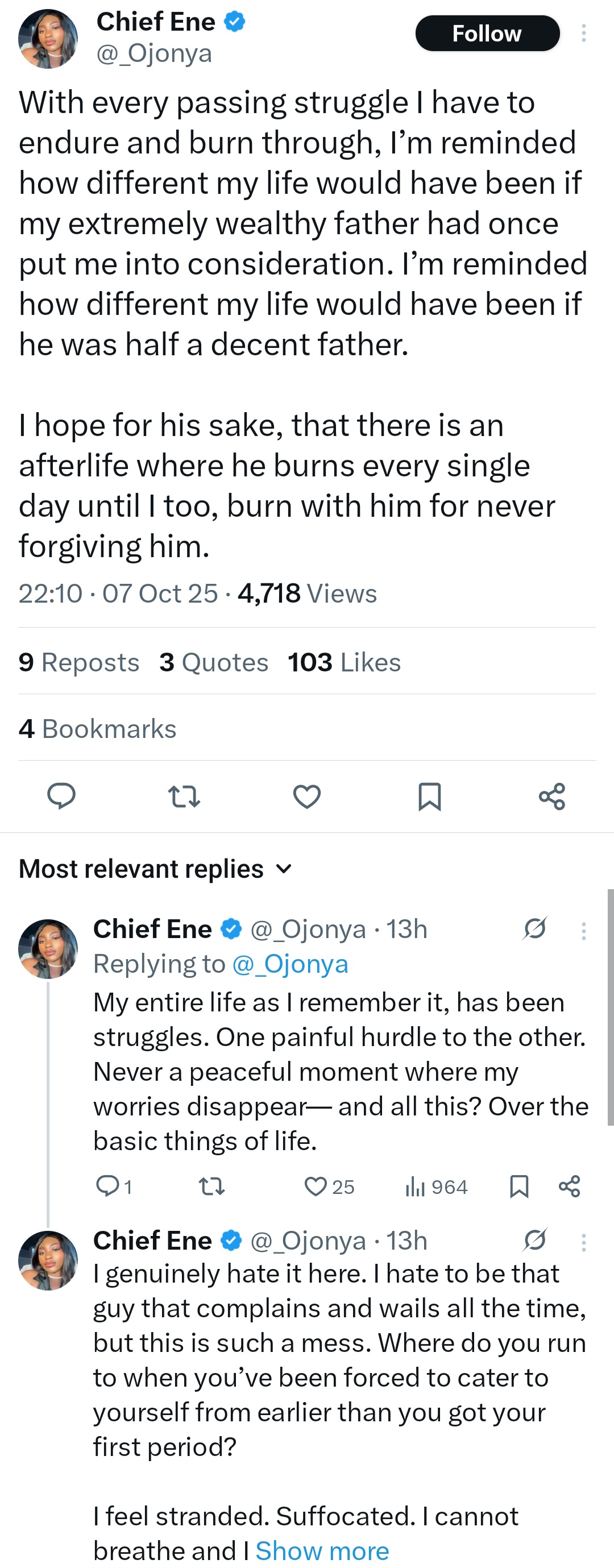The height and width of the screenshot is (1568, 614).
Task: View analytics showing 964 views
Action: click(x=436, y=1187)
